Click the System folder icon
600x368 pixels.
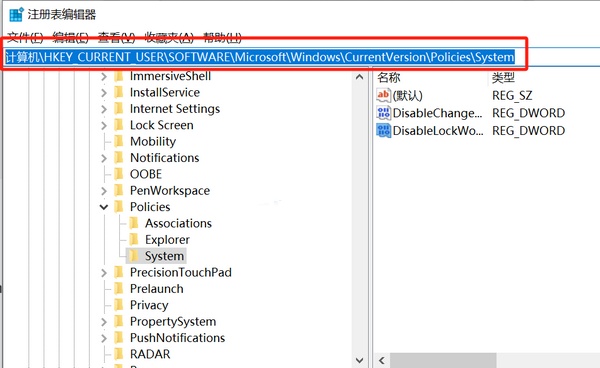[x=134, y=256]
